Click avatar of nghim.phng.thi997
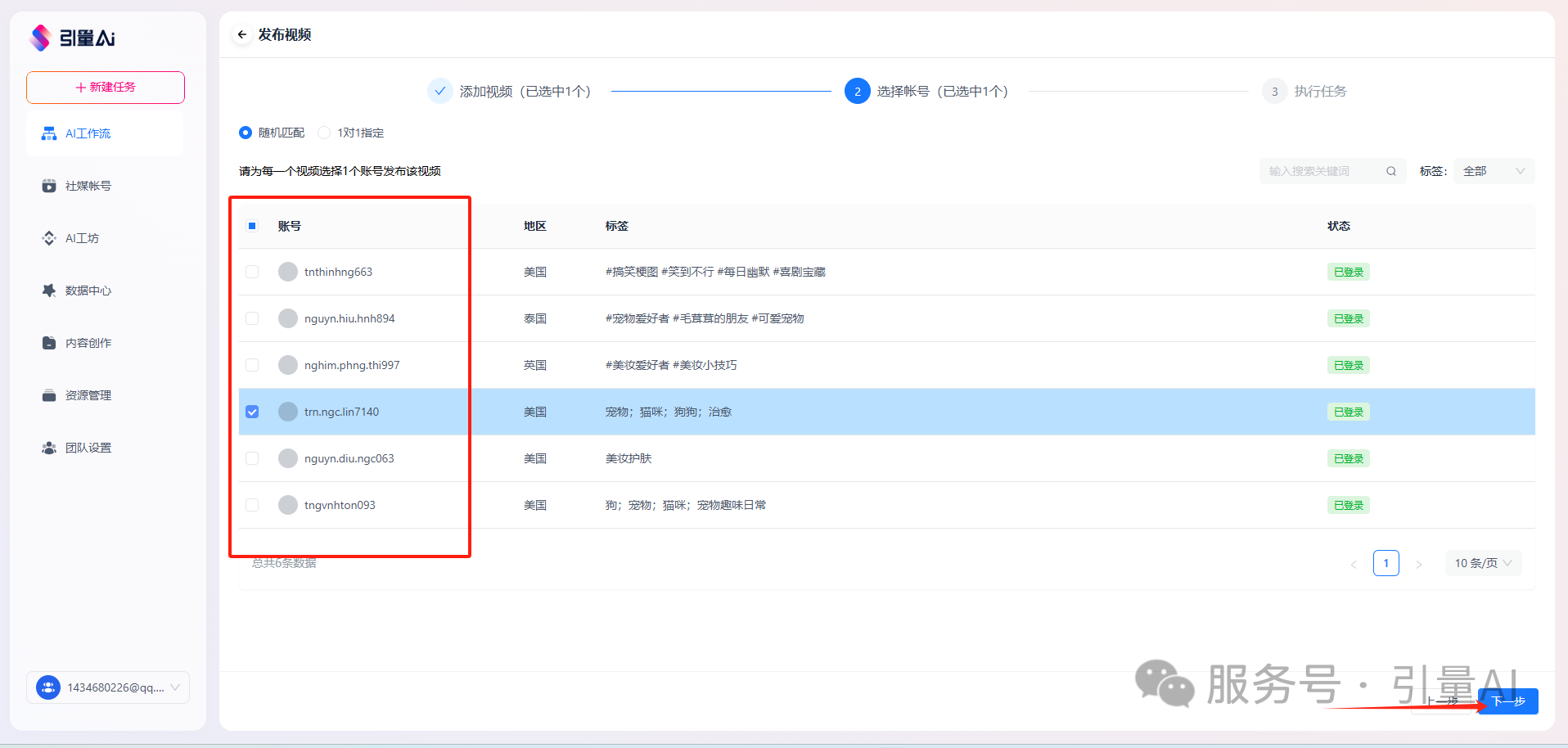1568x748 pixels. point(288,365)
